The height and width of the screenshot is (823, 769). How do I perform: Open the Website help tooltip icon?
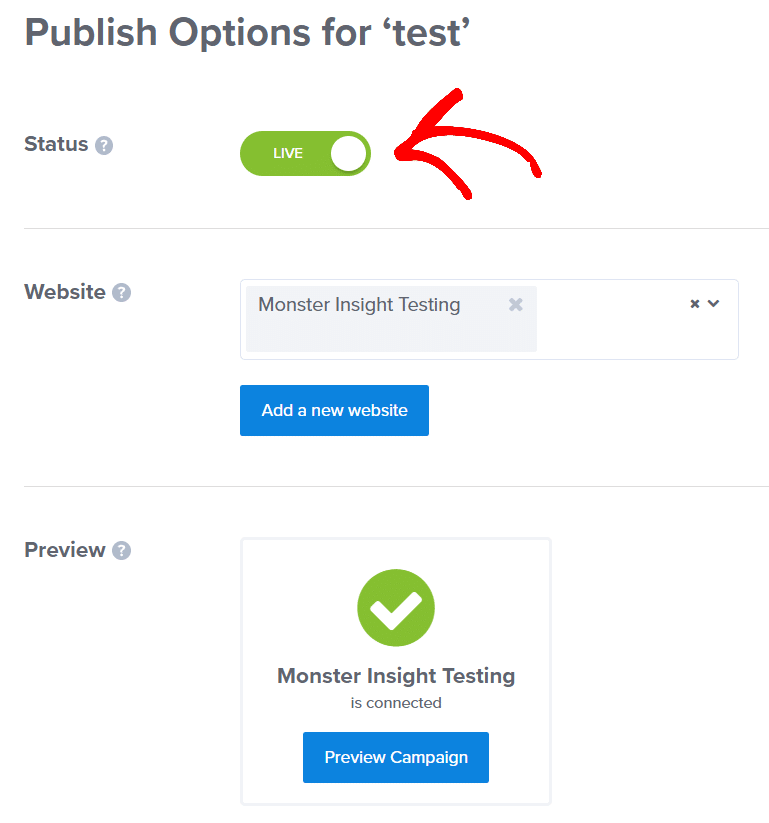click(x=122, y=292)
